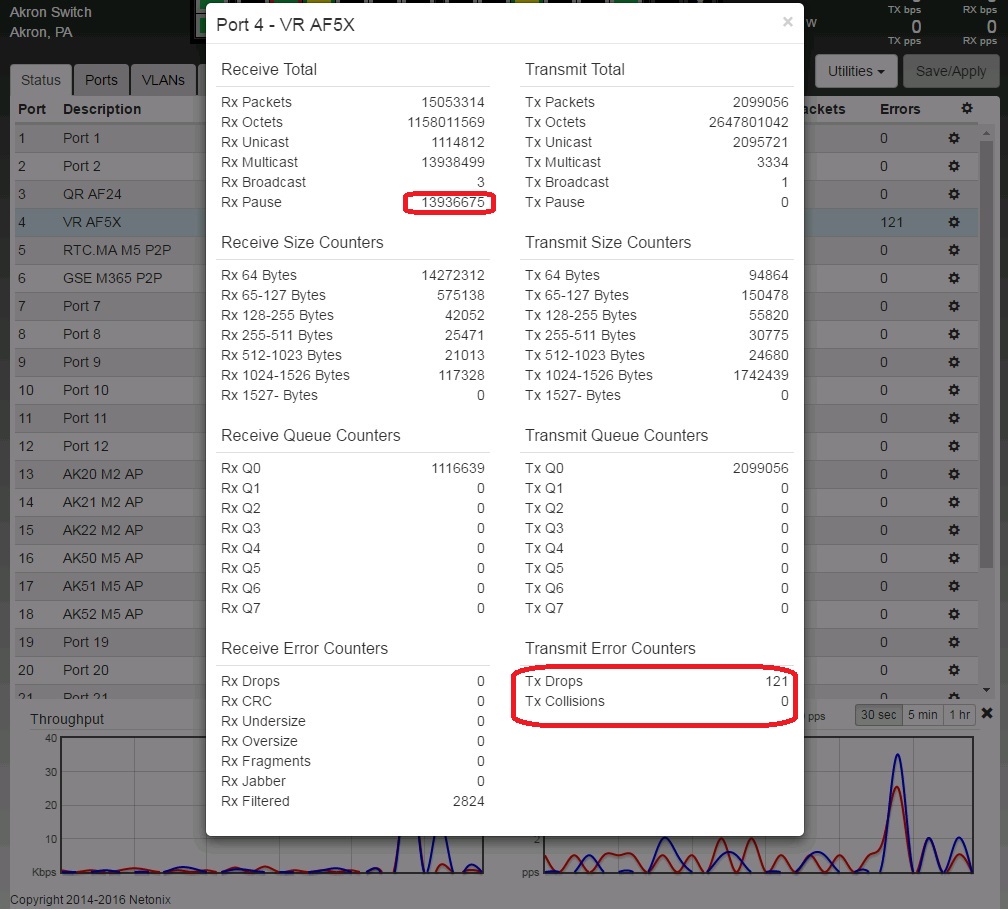
Task: Set graph interval to 1 hr
Action: (x=960, y=715)
